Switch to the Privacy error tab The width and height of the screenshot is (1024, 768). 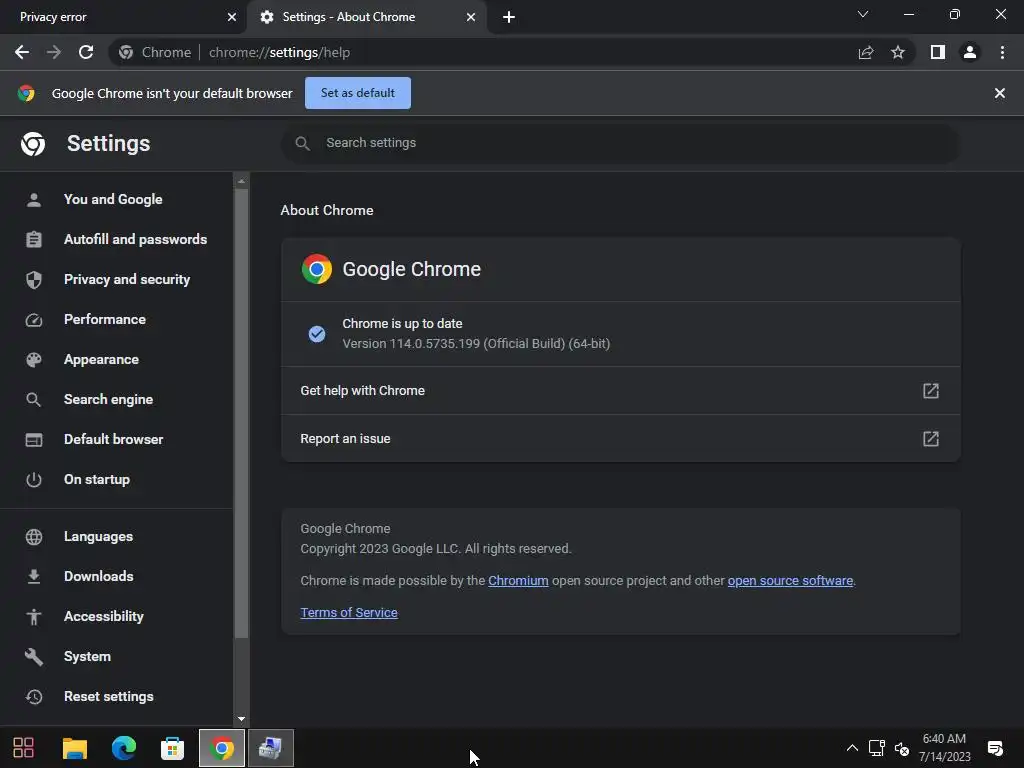[124, 17]
